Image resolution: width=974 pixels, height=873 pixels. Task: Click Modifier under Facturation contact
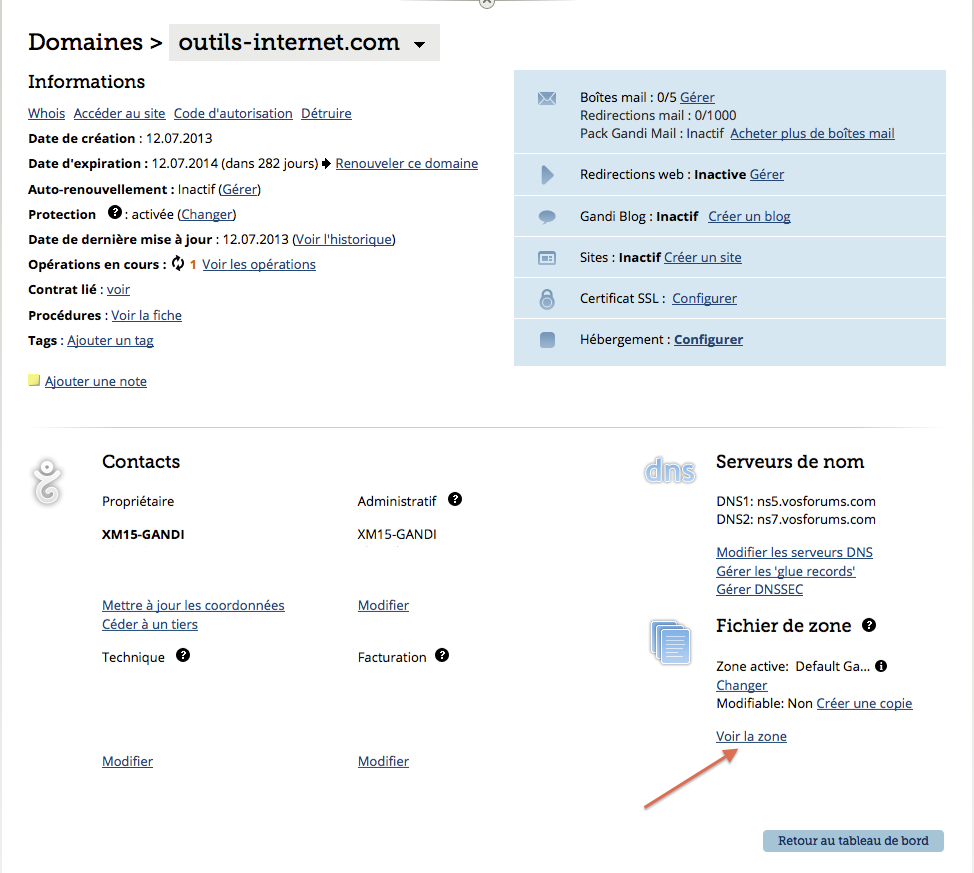pos(383,762)
